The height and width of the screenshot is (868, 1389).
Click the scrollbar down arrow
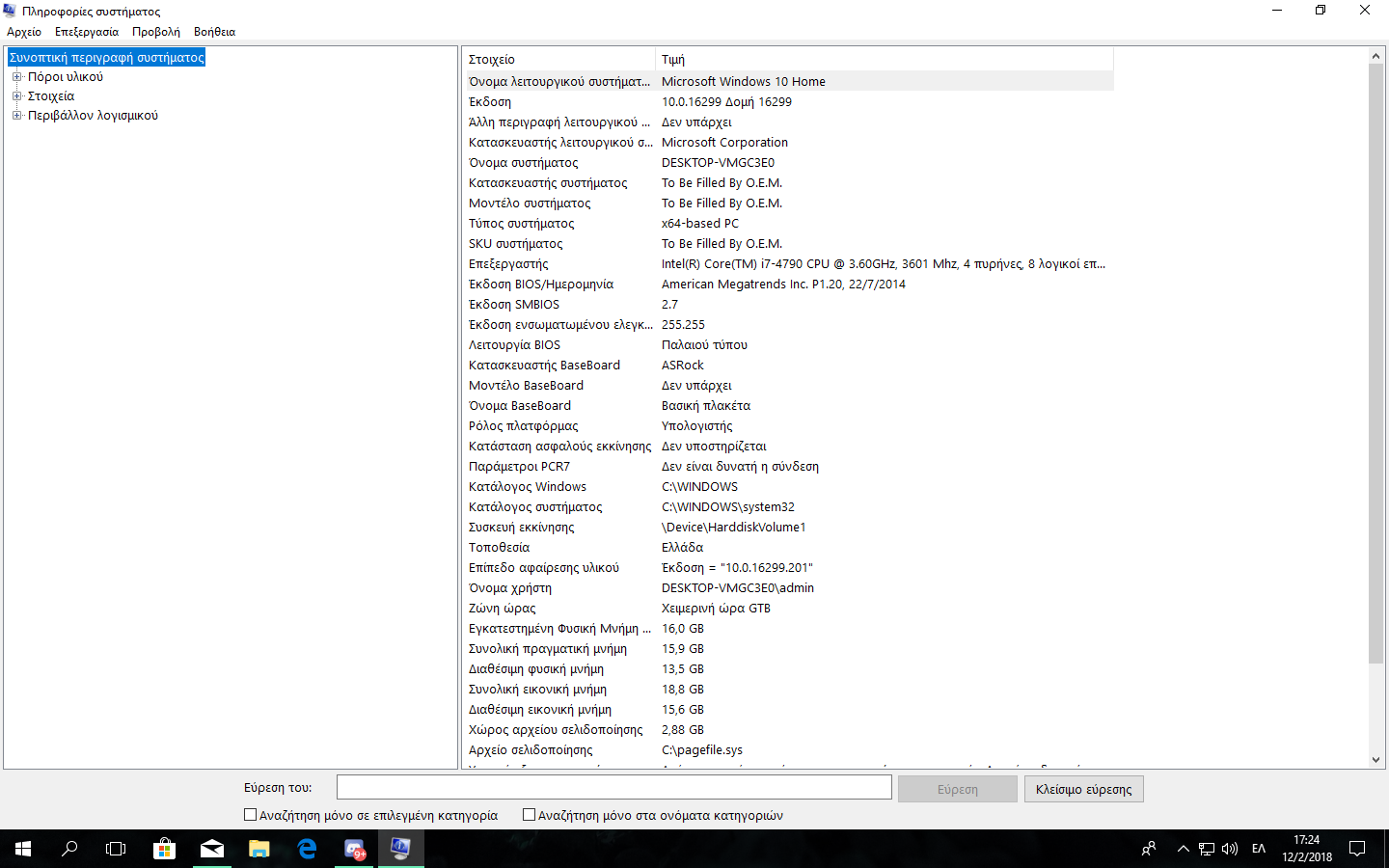click(x=1376, y=760)
